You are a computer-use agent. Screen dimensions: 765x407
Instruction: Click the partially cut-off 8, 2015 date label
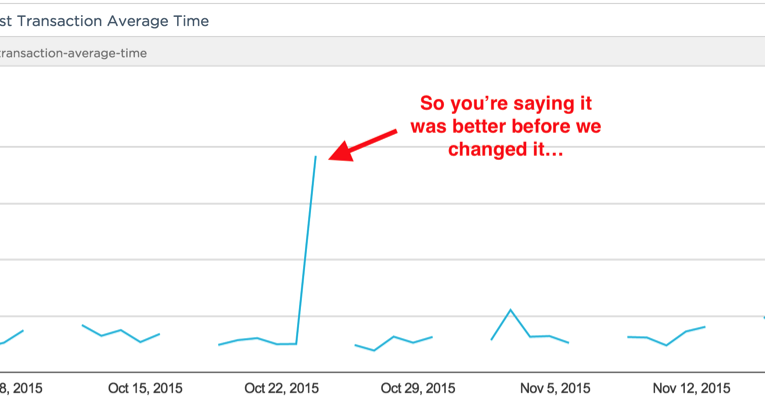coord(18,387)
